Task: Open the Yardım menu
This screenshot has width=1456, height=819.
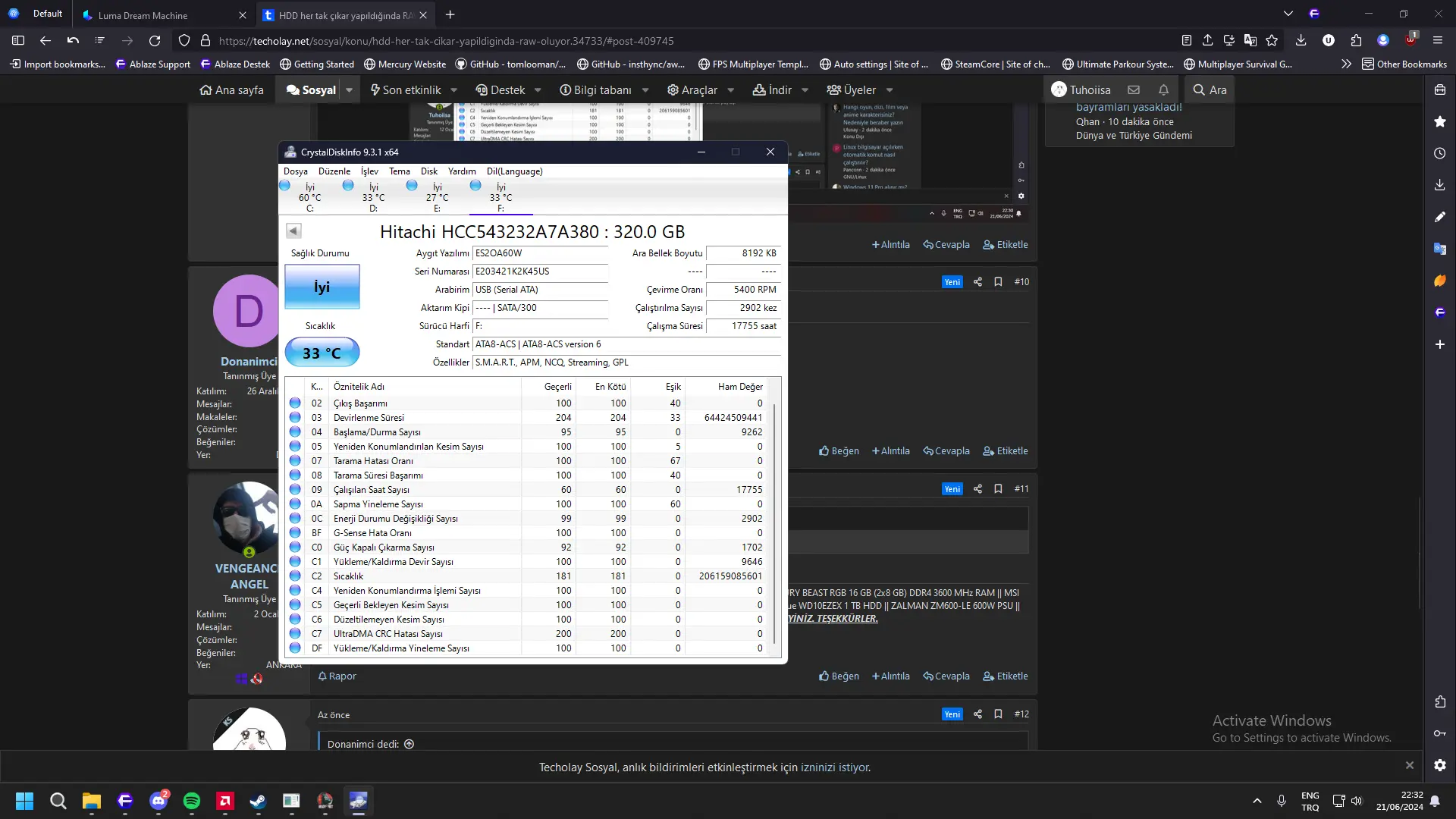Action: tap(462, 171)
